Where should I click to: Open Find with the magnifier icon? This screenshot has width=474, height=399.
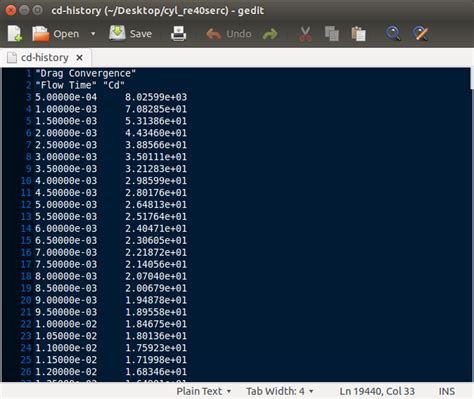coord(393,34)
